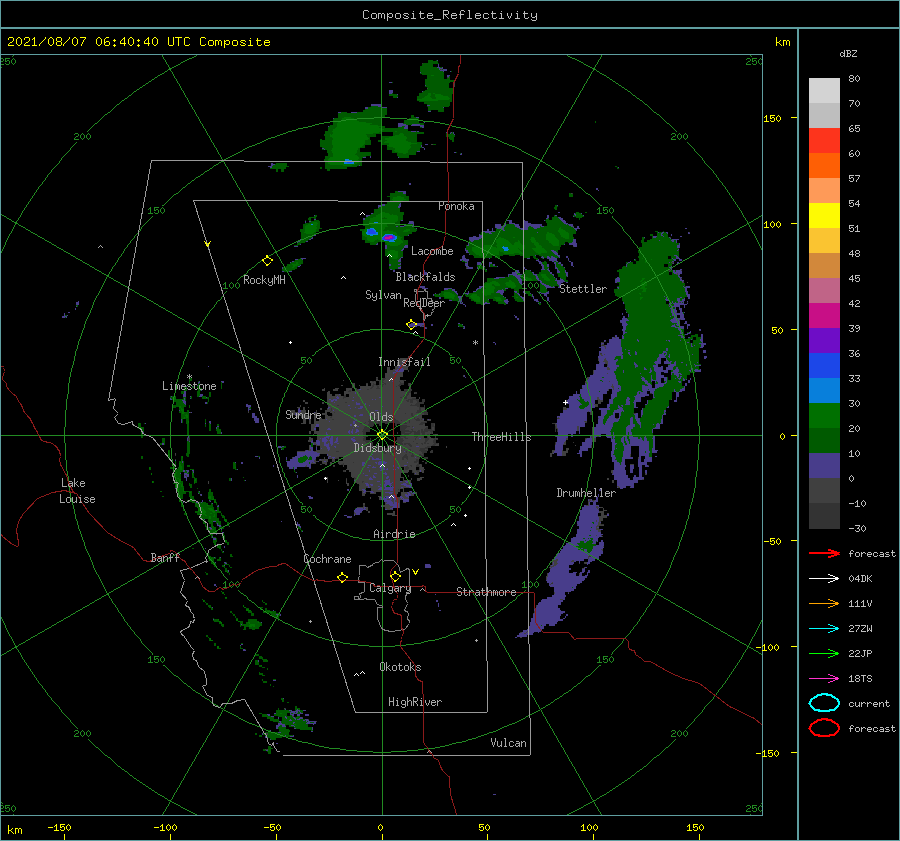Click the Innisfail city label
Viewport: 900px width, 841px height.
404,362
